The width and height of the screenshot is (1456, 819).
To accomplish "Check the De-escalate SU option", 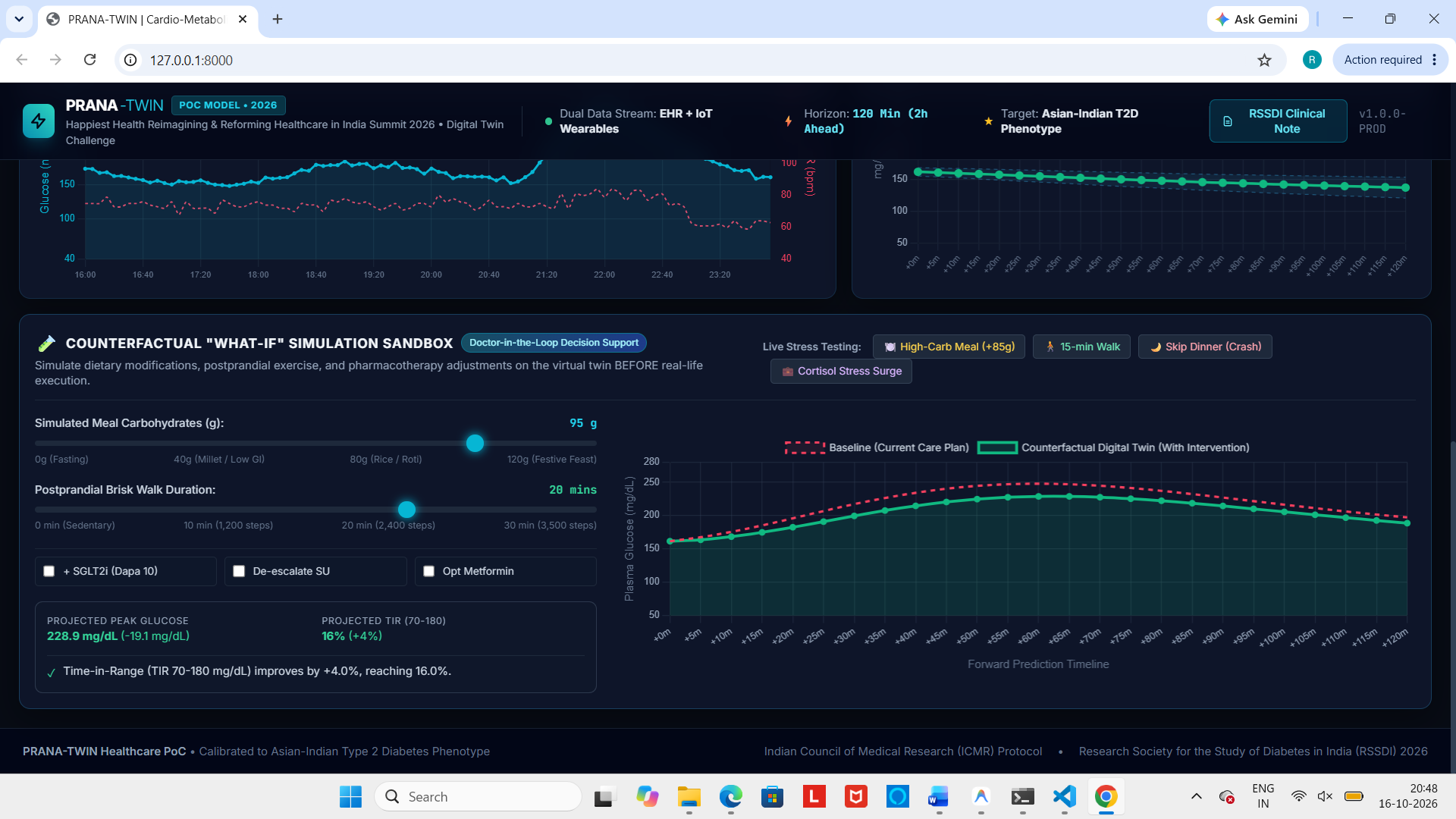I will click(x=239, y=571).
